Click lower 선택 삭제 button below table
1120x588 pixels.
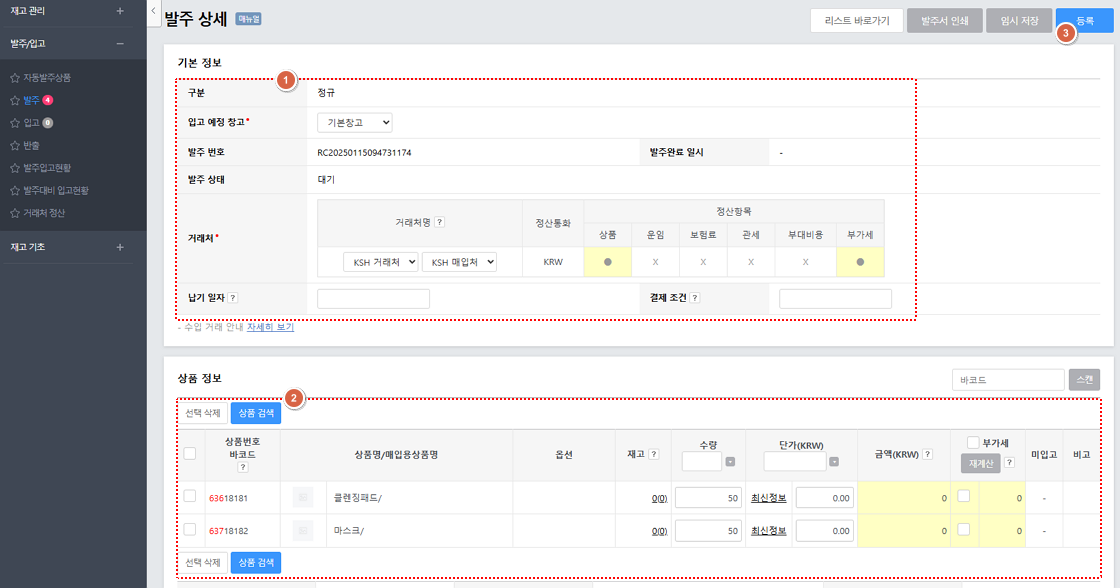(203, 562)
